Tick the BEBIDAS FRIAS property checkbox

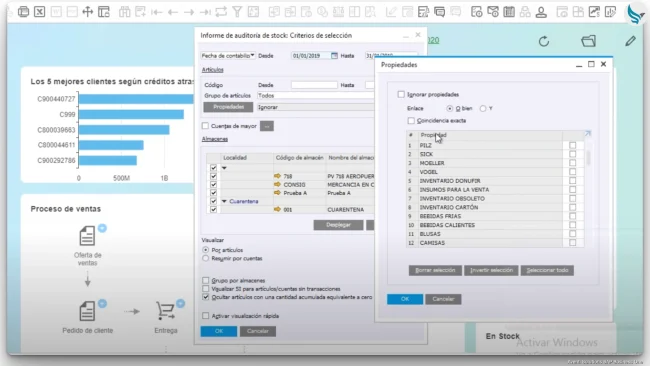[572, 216]
